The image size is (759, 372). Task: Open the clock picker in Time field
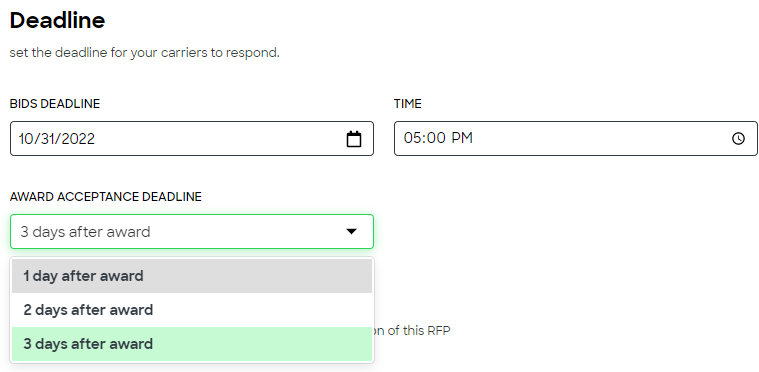click(738, 139)
